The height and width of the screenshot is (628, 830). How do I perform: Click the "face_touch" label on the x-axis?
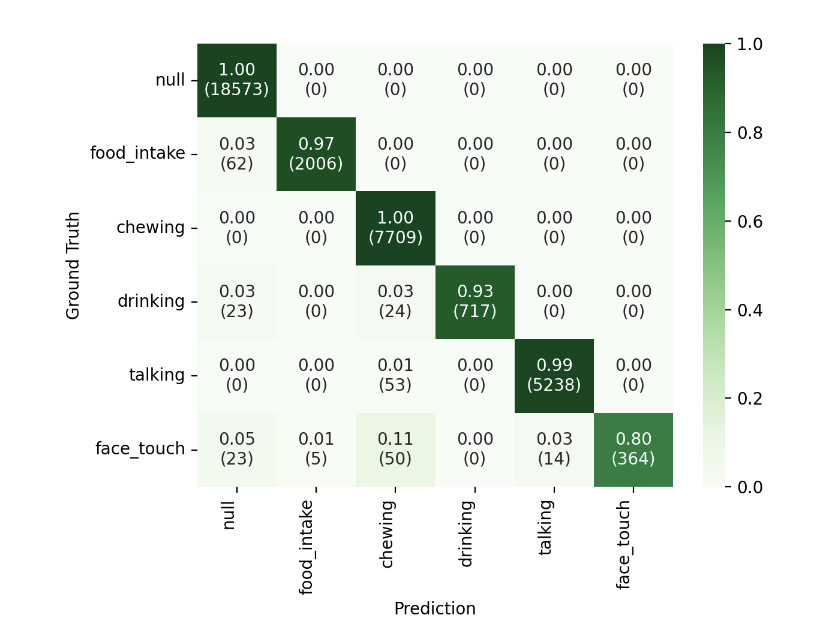click(x=625, y=544)
